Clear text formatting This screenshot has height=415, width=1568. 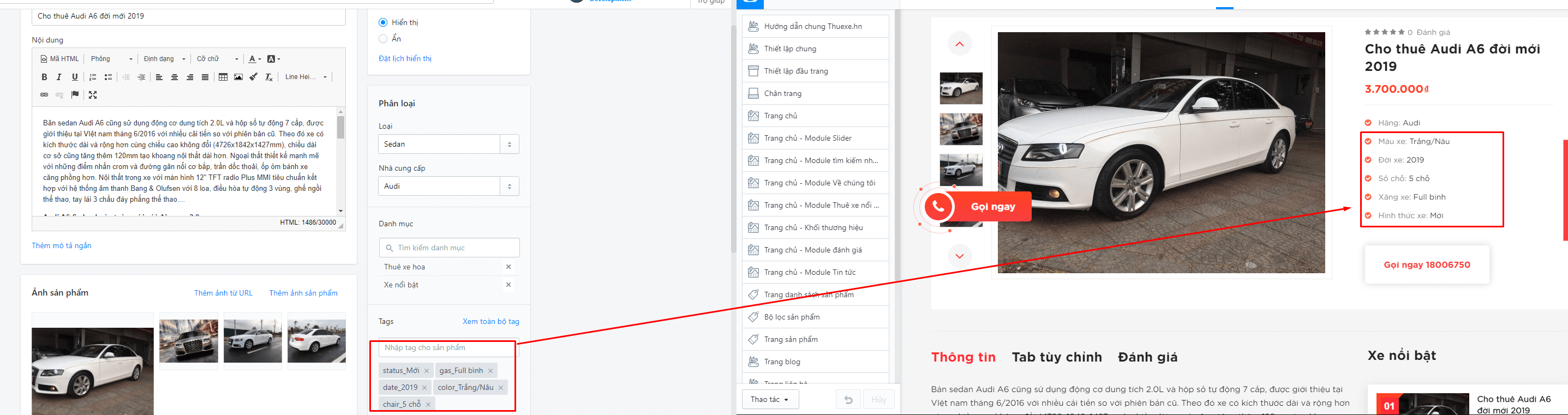coord(269,77)
